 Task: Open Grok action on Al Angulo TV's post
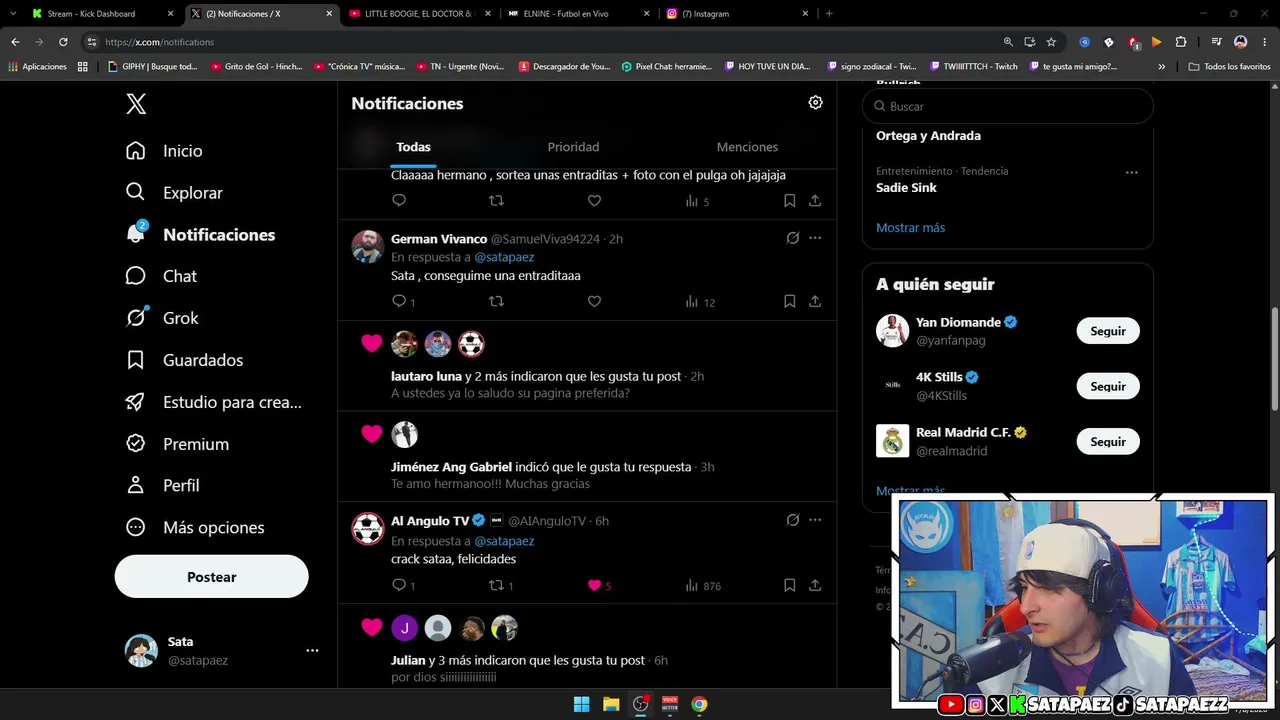(x=793, y=520)
